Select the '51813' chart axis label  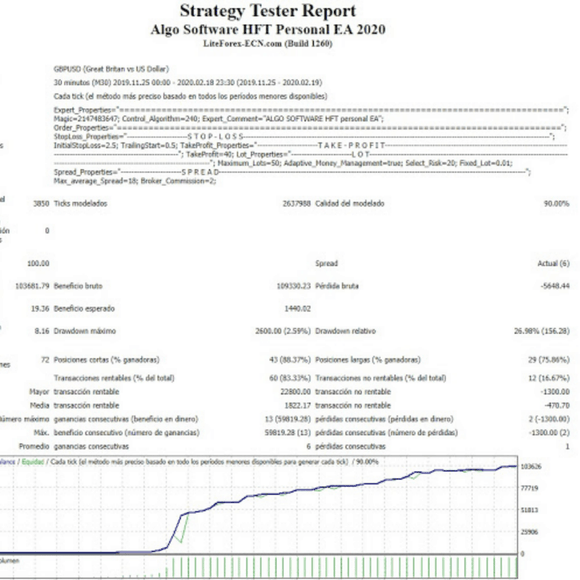tap(529, 510)
